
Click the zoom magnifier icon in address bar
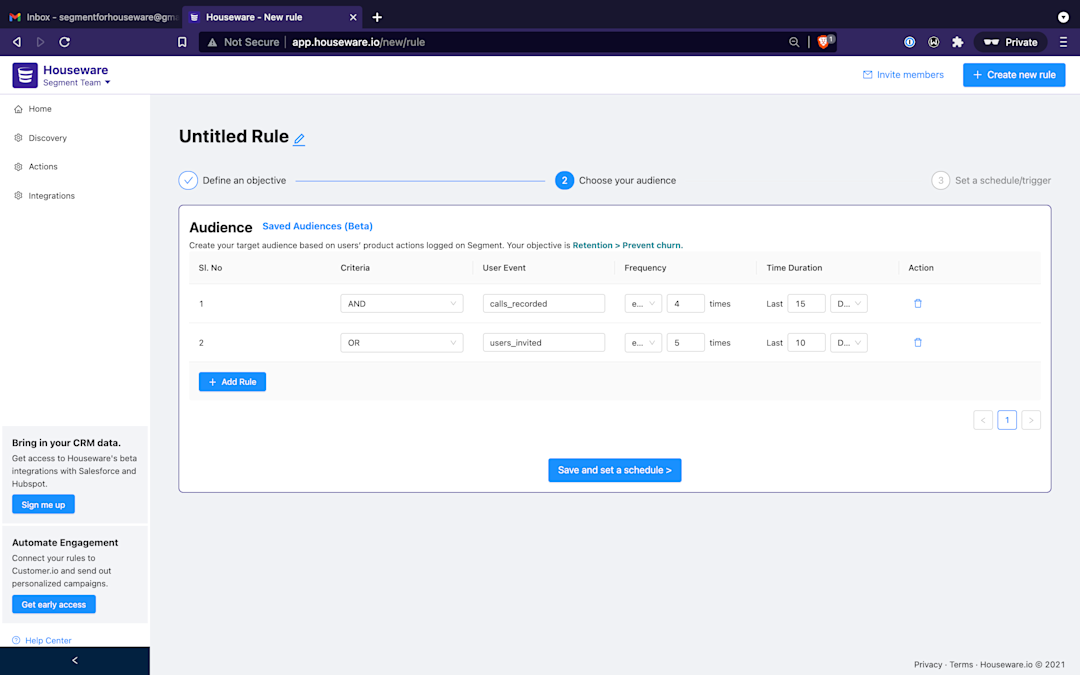click(x=794, y=42)
